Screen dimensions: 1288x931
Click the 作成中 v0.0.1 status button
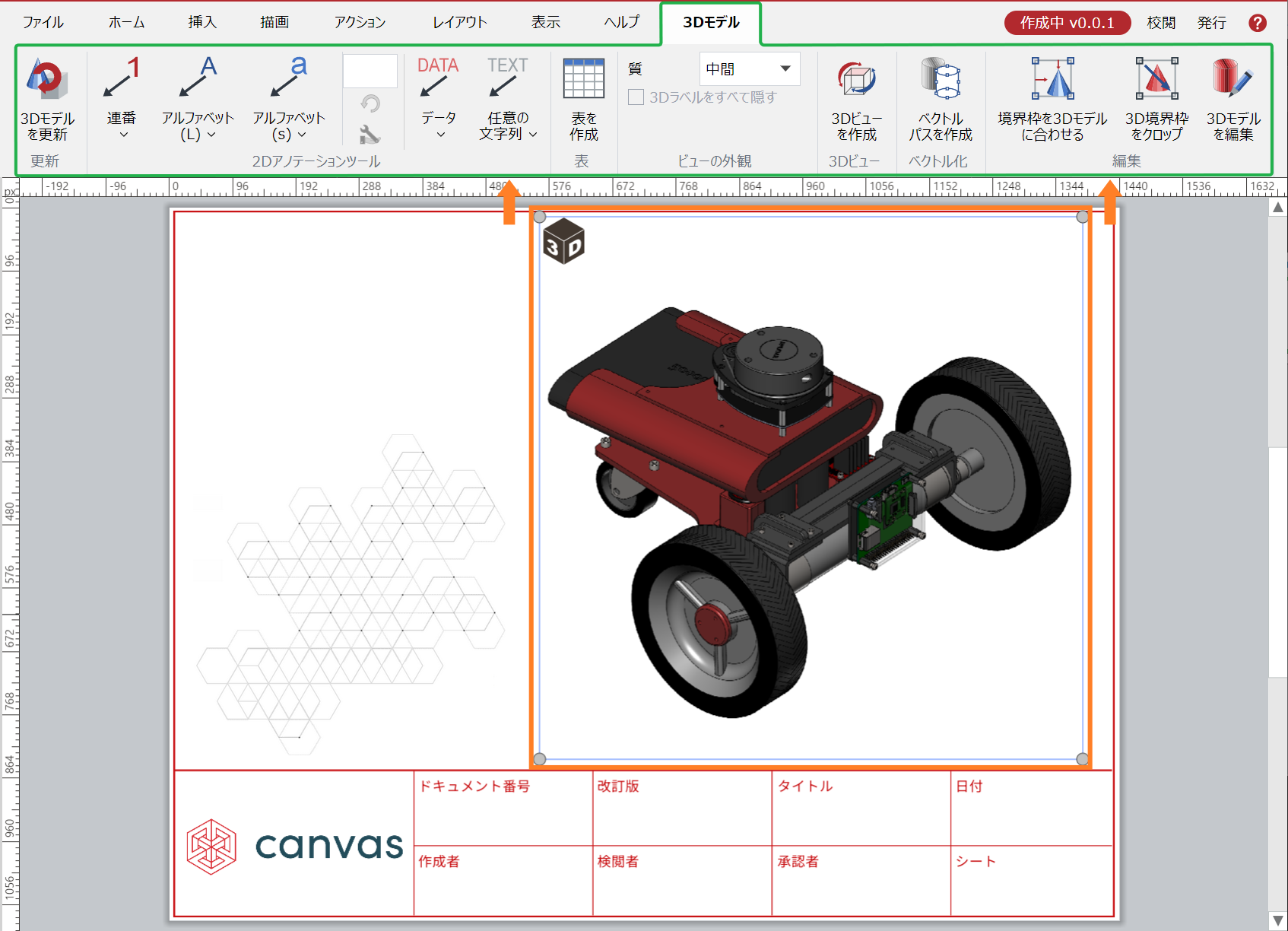[1068, 23]
